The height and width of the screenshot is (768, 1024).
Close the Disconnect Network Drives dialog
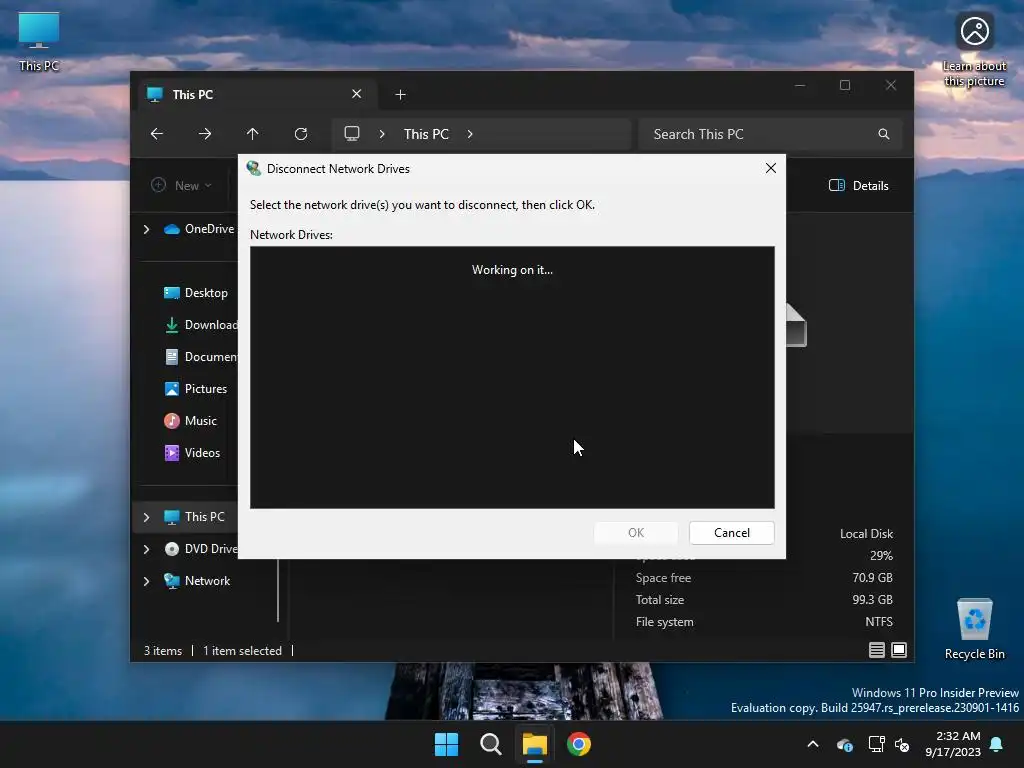[771, 168]
